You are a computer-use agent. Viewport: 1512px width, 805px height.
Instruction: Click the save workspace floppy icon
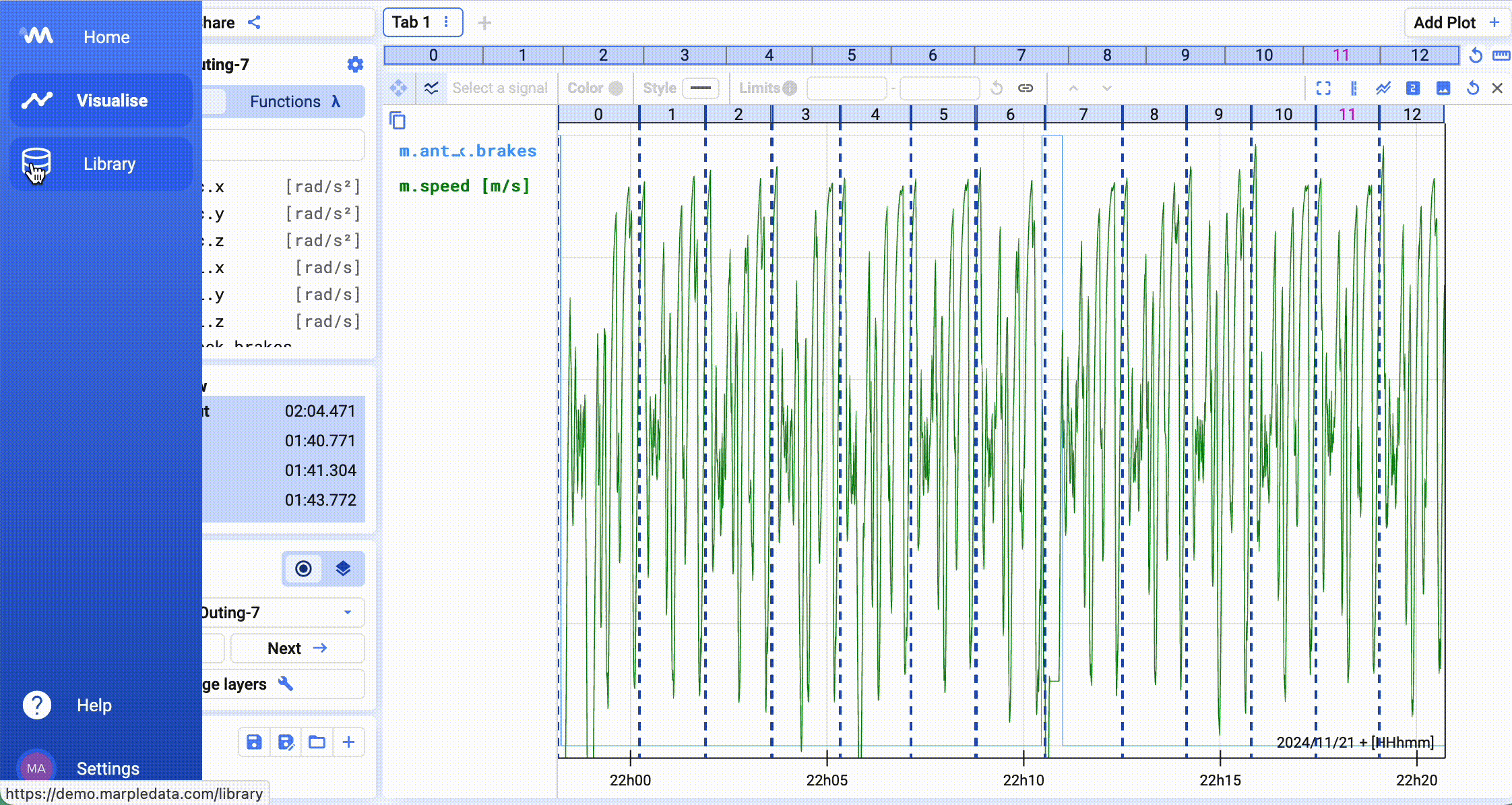[x=254, y=742]
